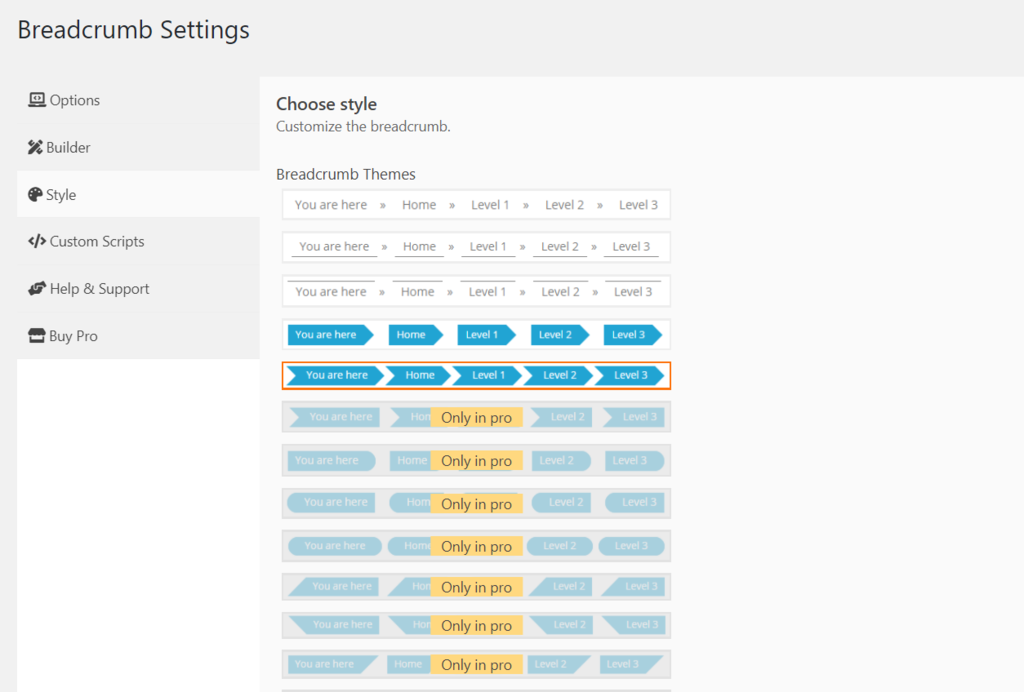Go to the Help & Support page

[x=97, y=288]
